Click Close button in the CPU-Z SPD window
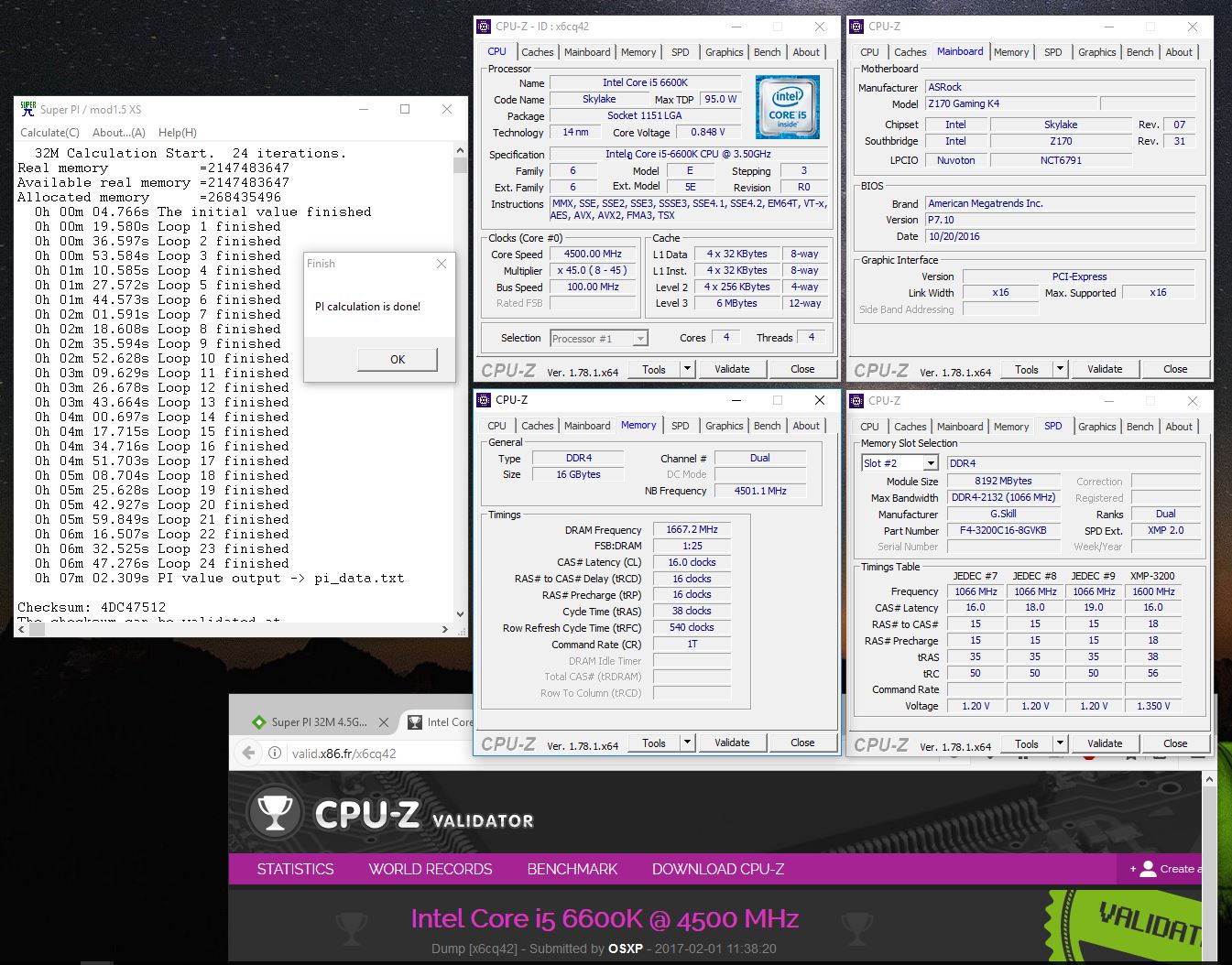This screenshot has height=965, width=1232. tap(1175, 743)
